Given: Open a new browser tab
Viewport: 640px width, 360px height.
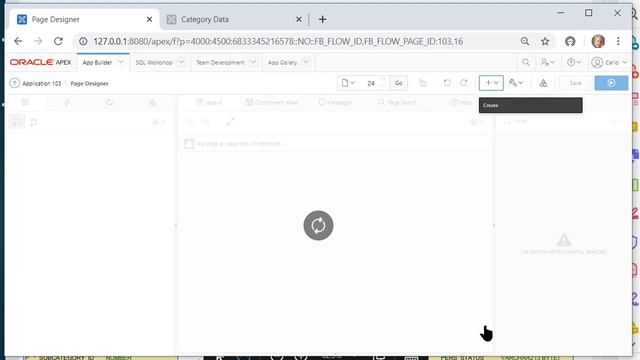Looking at the screenshot, I should tap(322, 19).
